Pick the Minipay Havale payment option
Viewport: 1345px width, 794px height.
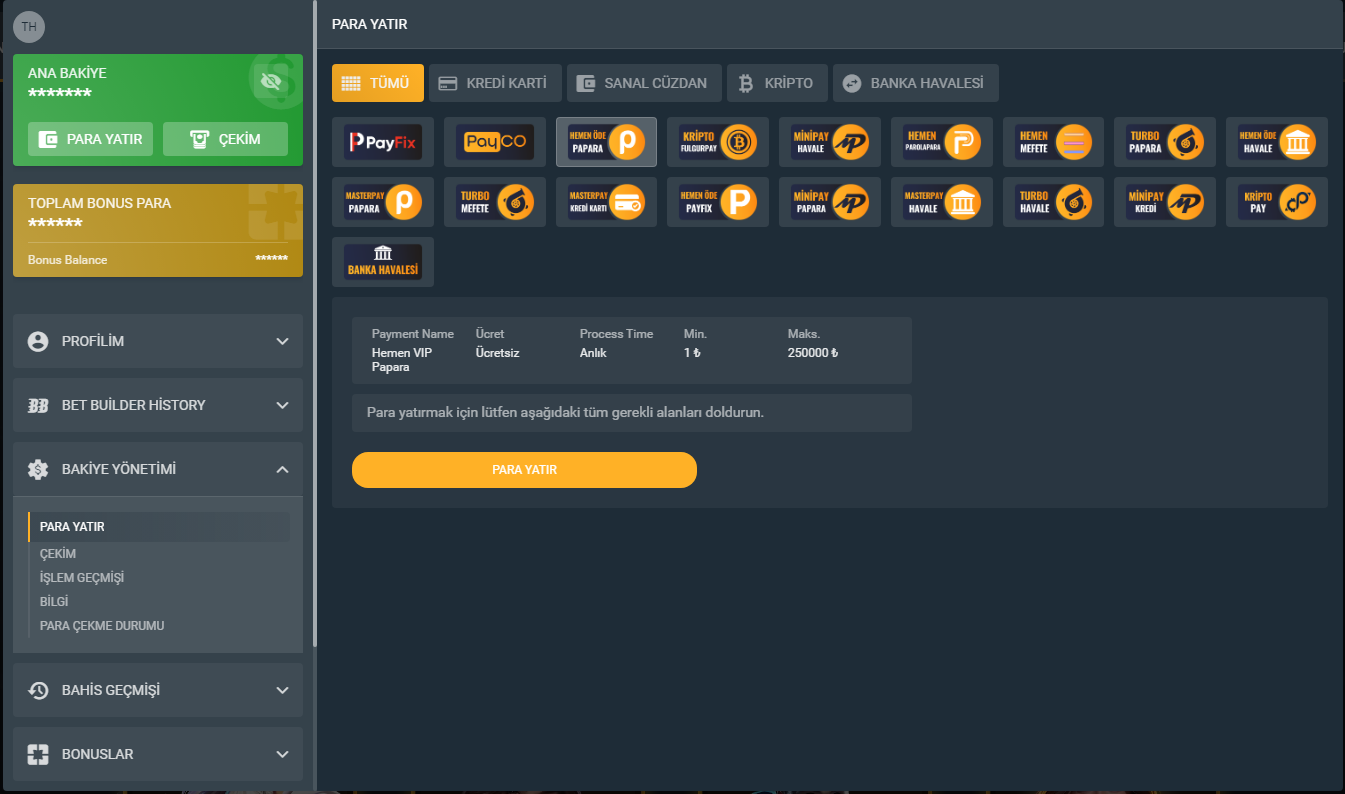830,142
